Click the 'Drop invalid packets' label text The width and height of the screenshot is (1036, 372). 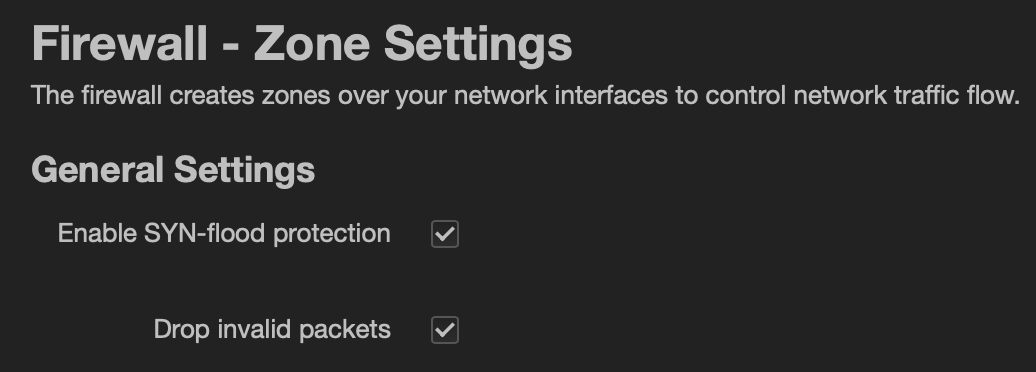(272, 330)
